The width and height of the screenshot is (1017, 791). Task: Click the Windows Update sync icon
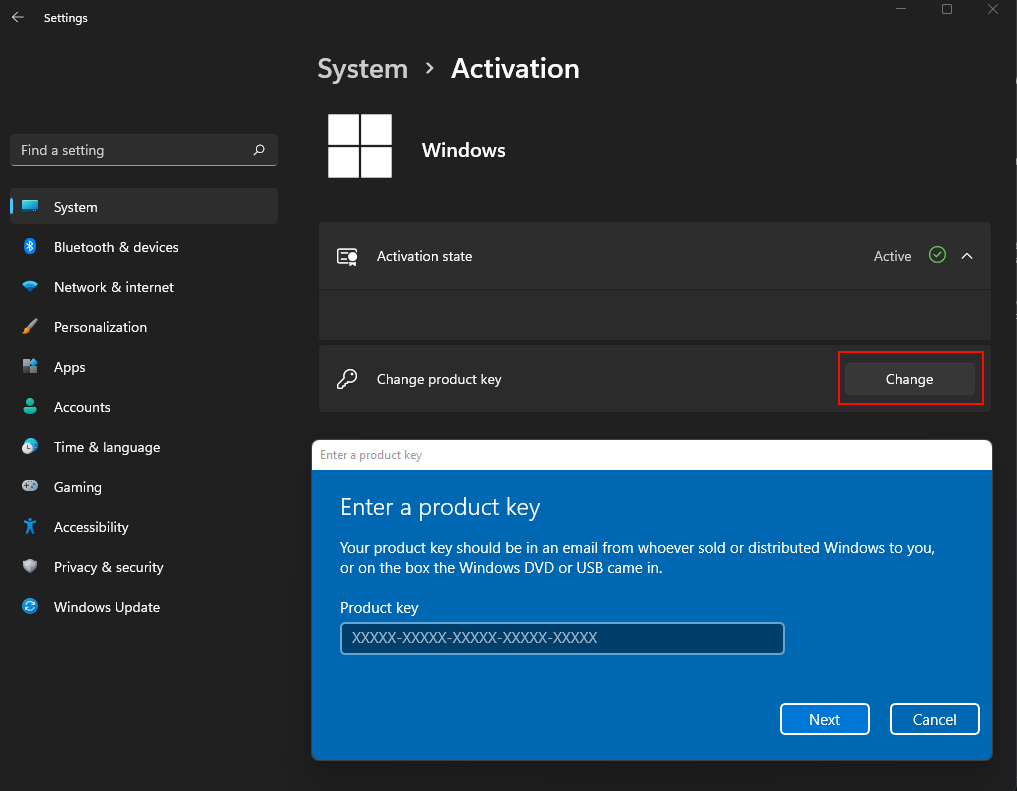point(30,606)
